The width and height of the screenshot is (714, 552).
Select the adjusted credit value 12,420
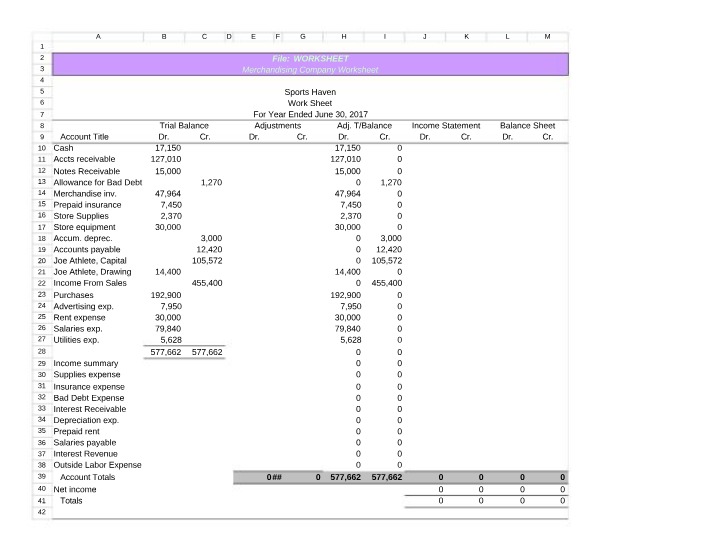click(389, 250)
